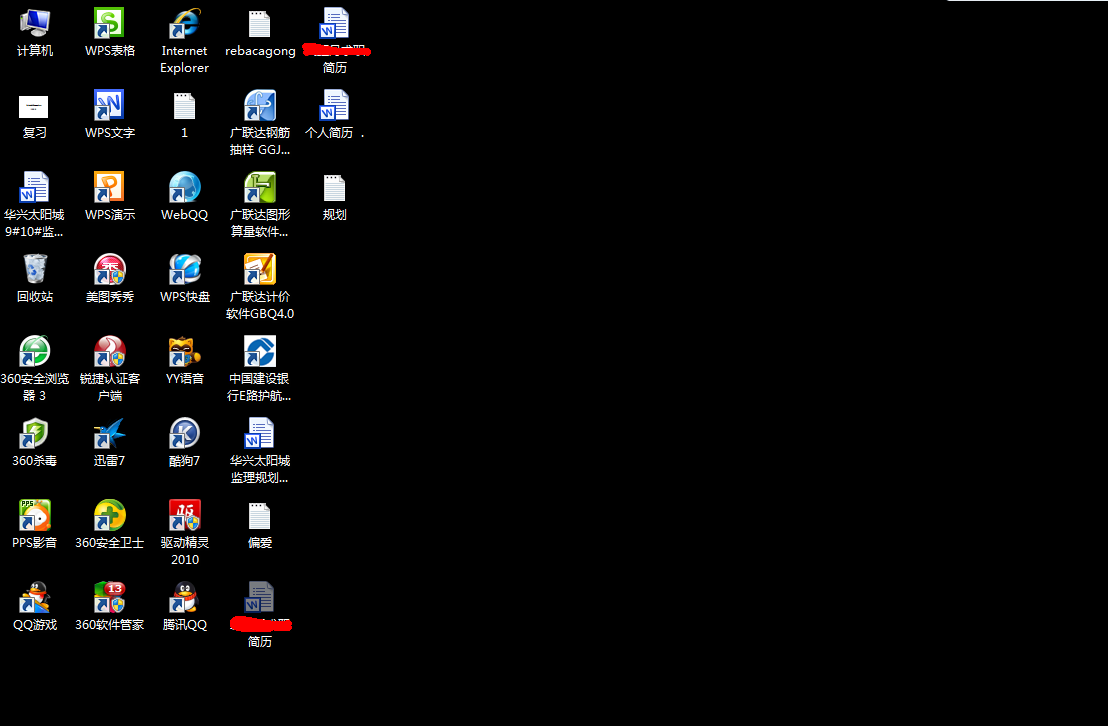Click the 360安全浏览器 3 shortcut
This screenshot has height=726, width=1108.
35,351
